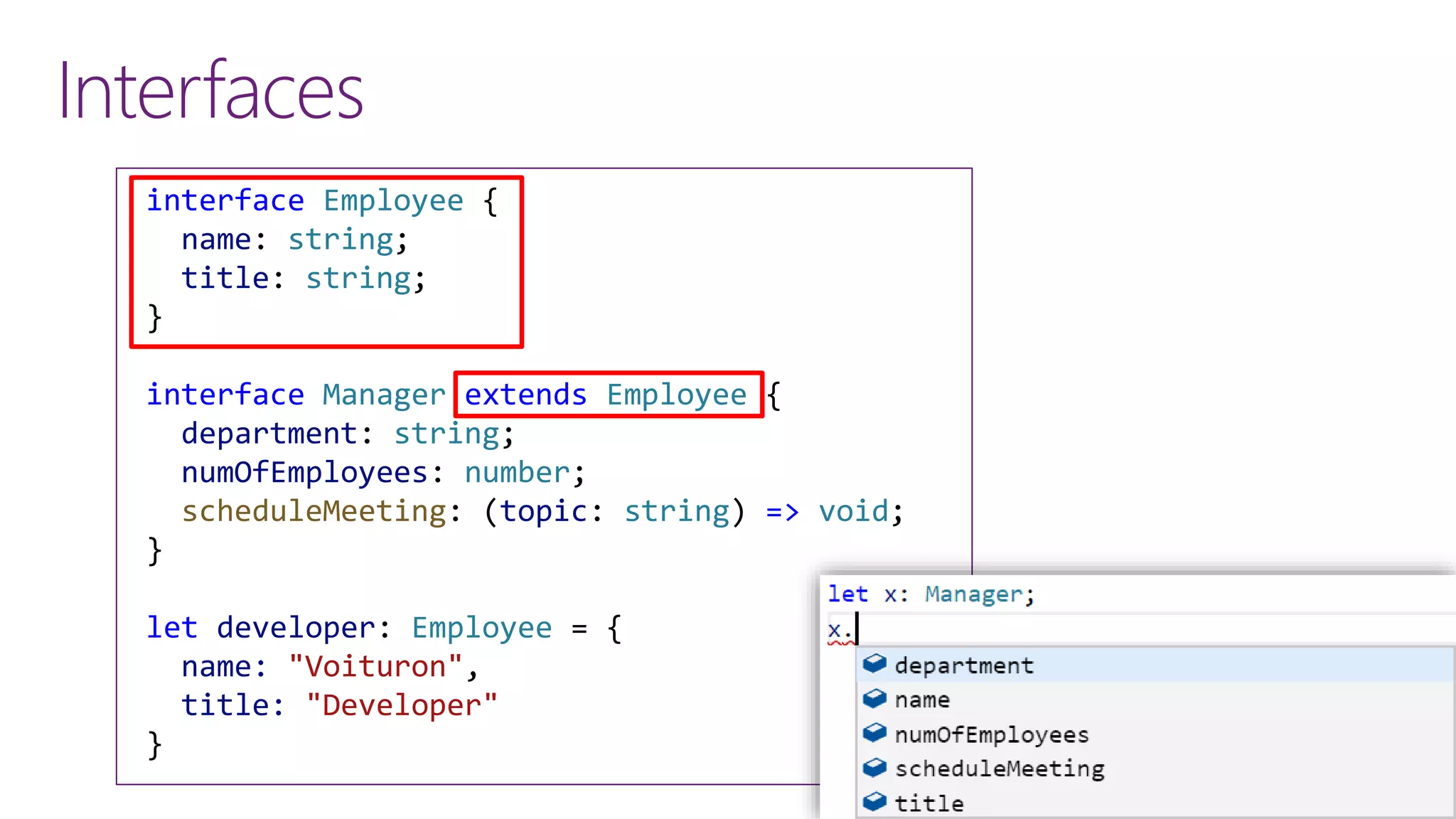Click the 'Interfaces' slide heading
1456x819 pixels.
pyautogui.click(x=211, y=90)
